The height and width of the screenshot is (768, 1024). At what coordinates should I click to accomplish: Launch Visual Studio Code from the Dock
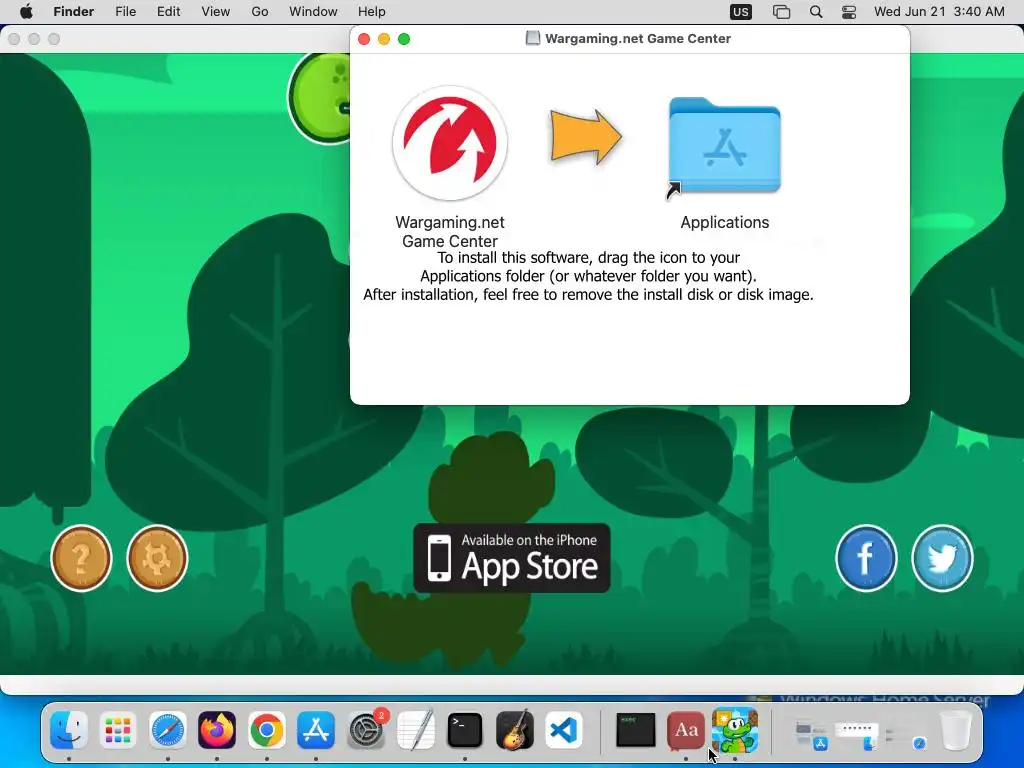pyautogui.click(x=564, y=730)
